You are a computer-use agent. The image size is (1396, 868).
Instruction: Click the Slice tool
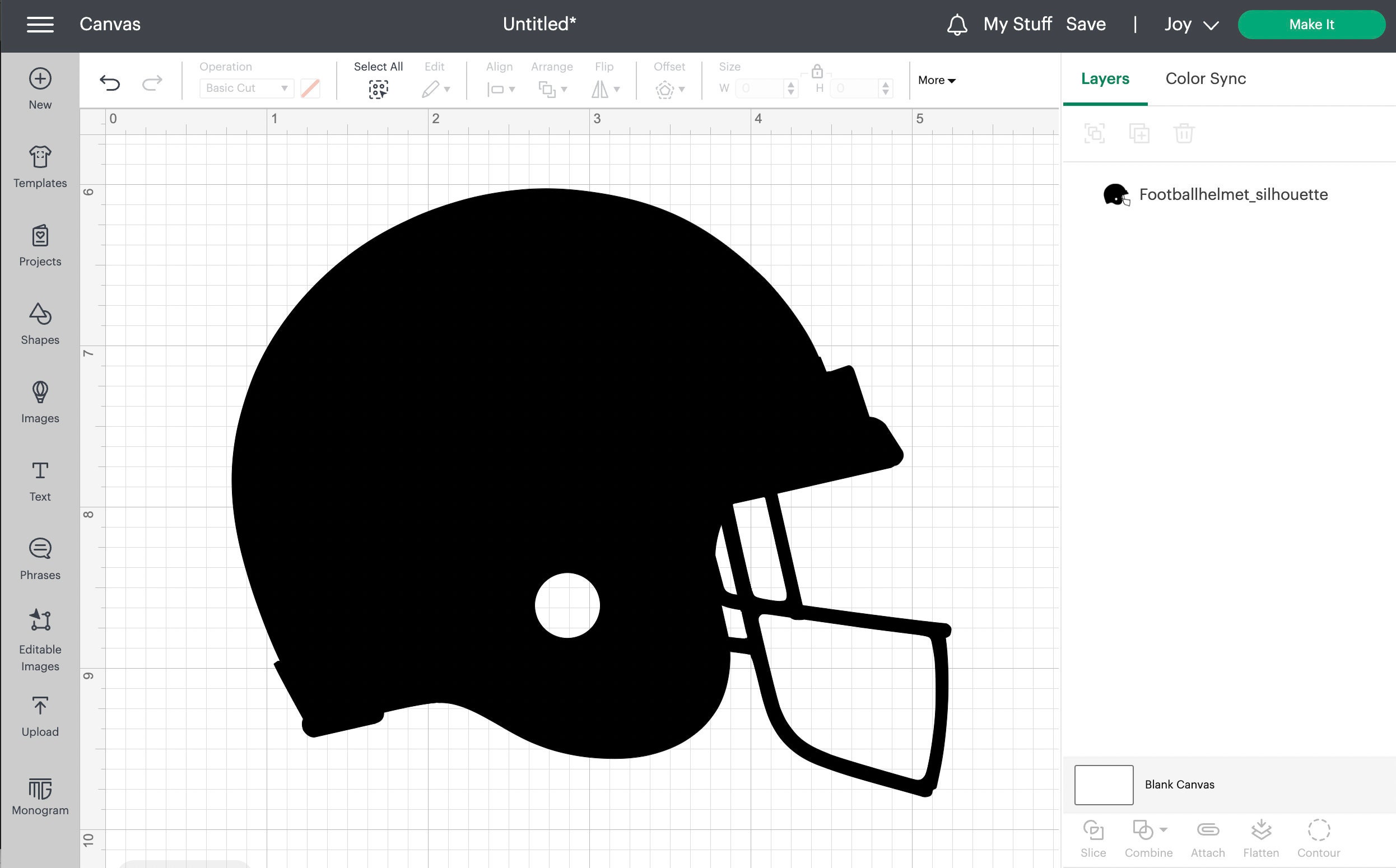[1093, 838]
